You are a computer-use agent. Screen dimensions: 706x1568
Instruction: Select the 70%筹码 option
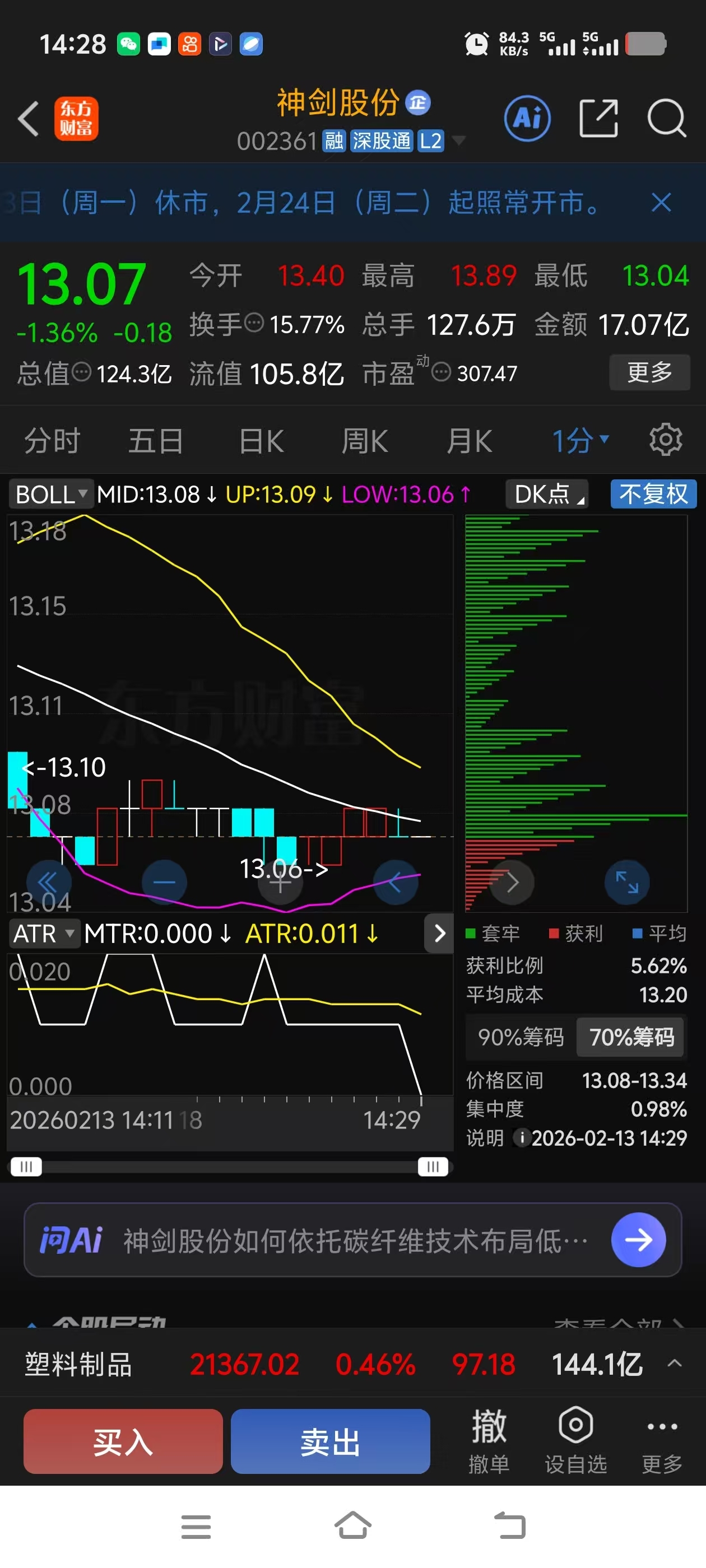[631, 1037]
